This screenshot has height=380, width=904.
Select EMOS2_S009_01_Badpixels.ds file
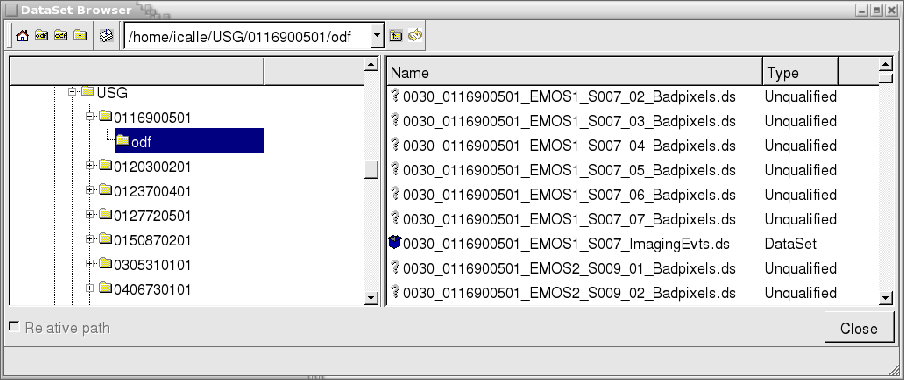click(569, 269)
